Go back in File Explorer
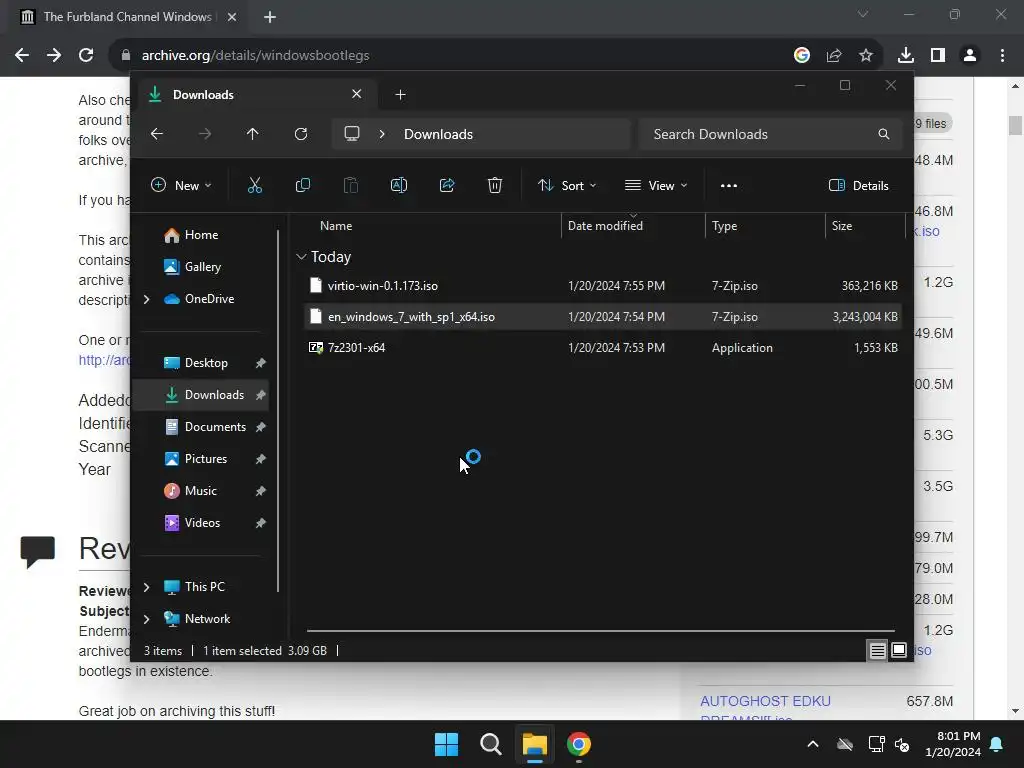Image resolution: width=1024 pixels, height=768 pixels. [157, 134]
